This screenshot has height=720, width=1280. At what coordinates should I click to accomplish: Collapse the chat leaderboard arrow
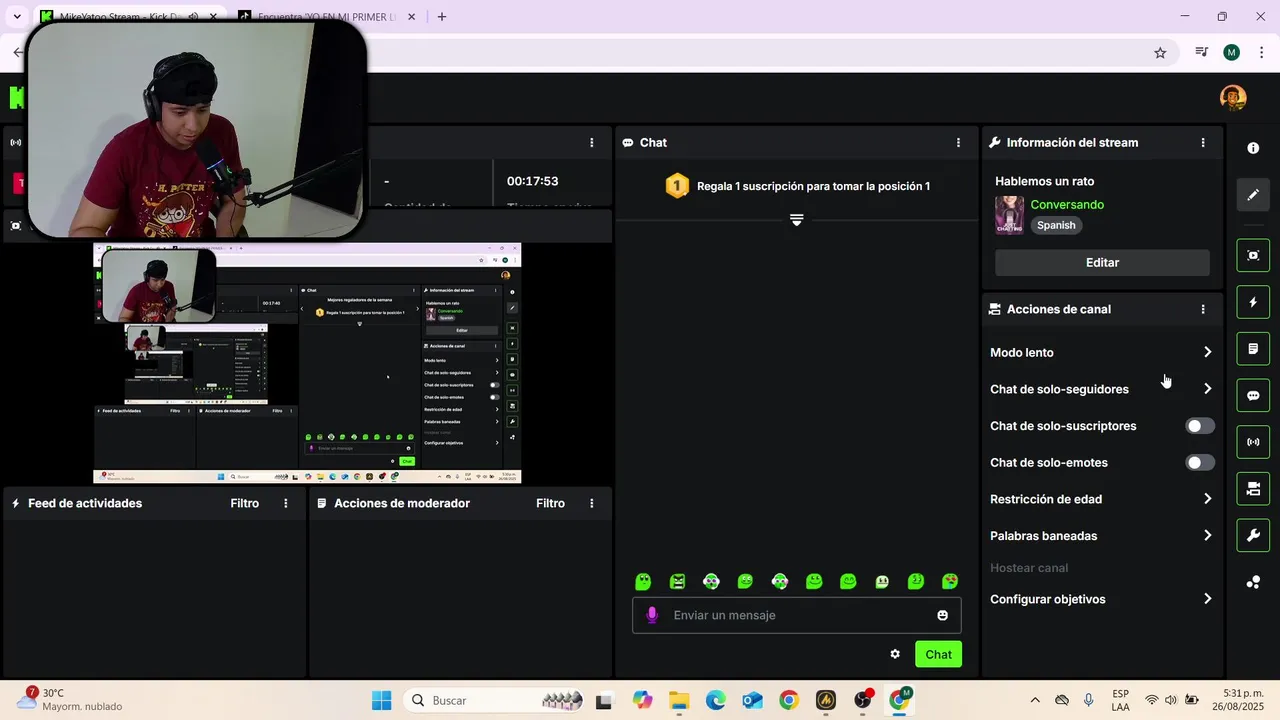coord(796,220)
